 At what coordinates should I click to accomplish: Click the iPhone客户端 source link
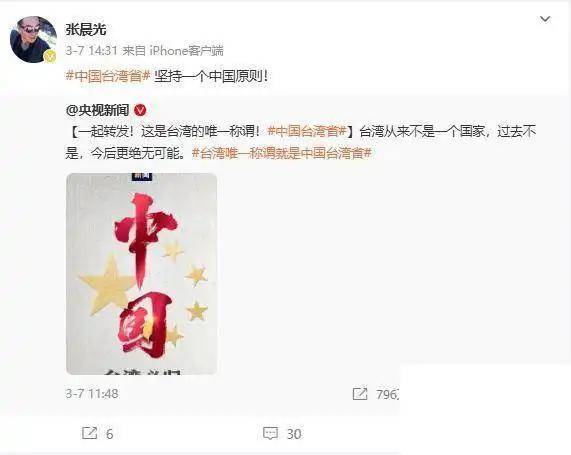pos(186,50)
